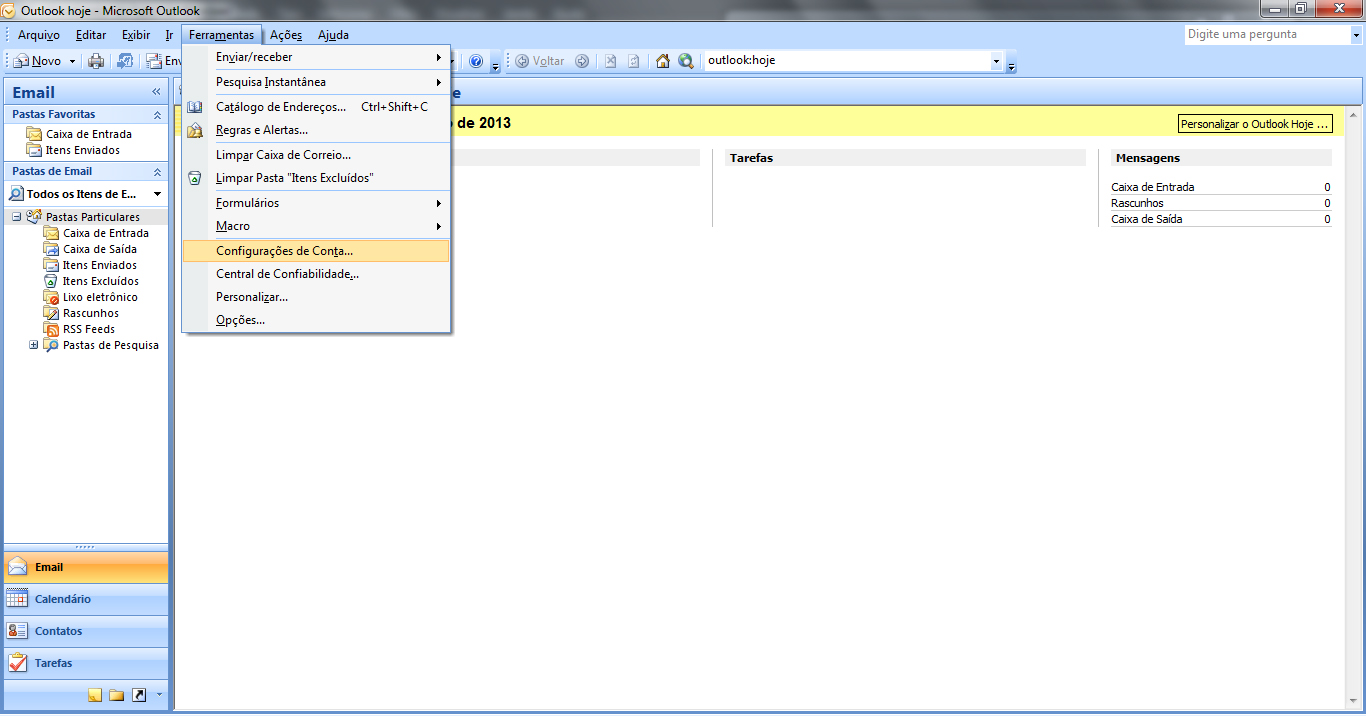The width and height of the screenshot is (1366, 716).
Task: Open Shortcuts via the arrow shortcut icon
Action: (139, 695)
